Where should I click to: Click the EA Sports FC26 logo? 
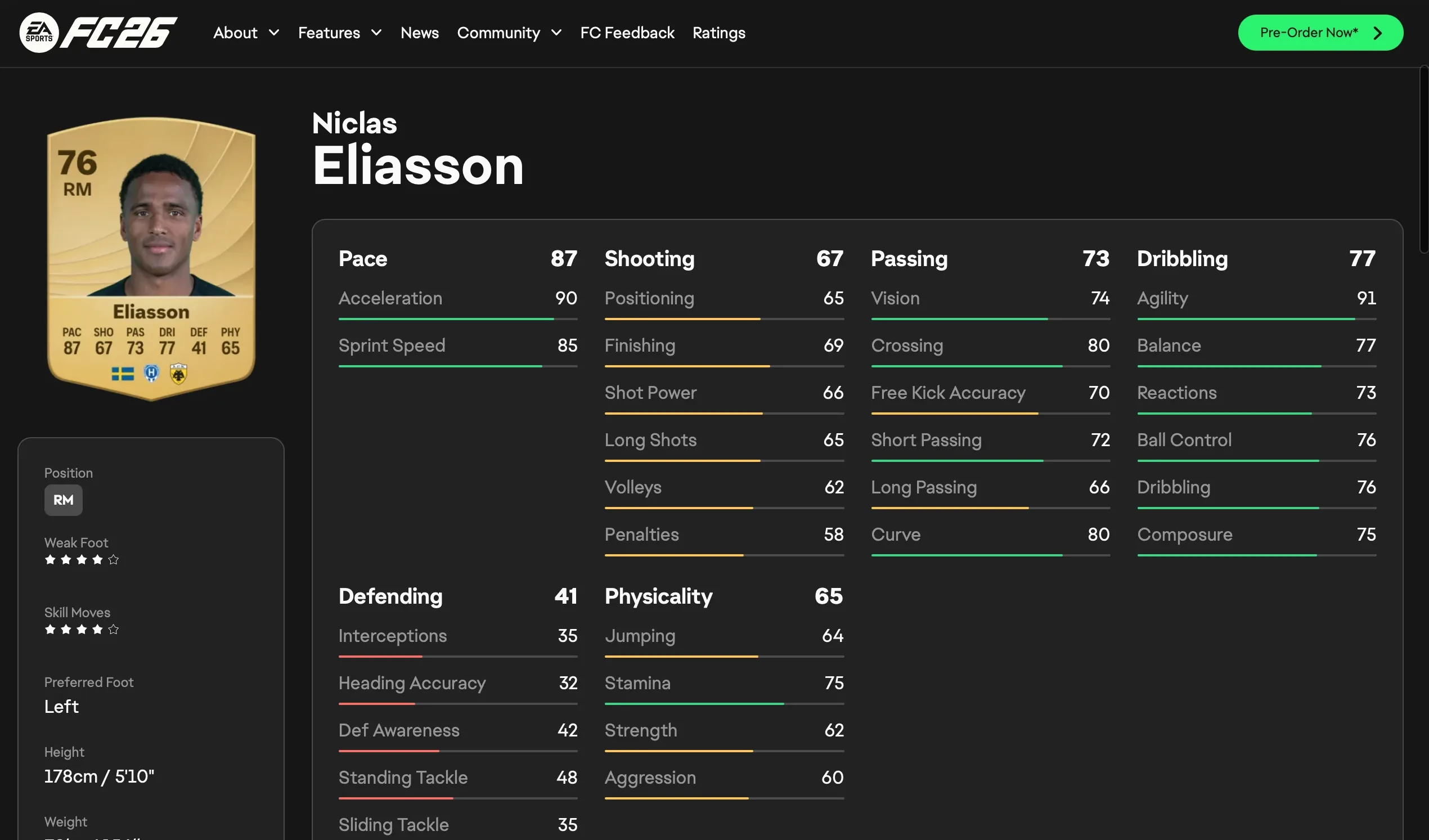pos(98,33)
